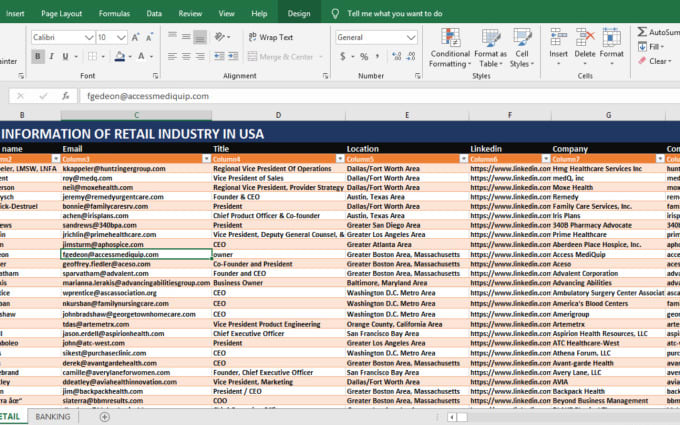Decrease decimal places

(x=411, y=56)
